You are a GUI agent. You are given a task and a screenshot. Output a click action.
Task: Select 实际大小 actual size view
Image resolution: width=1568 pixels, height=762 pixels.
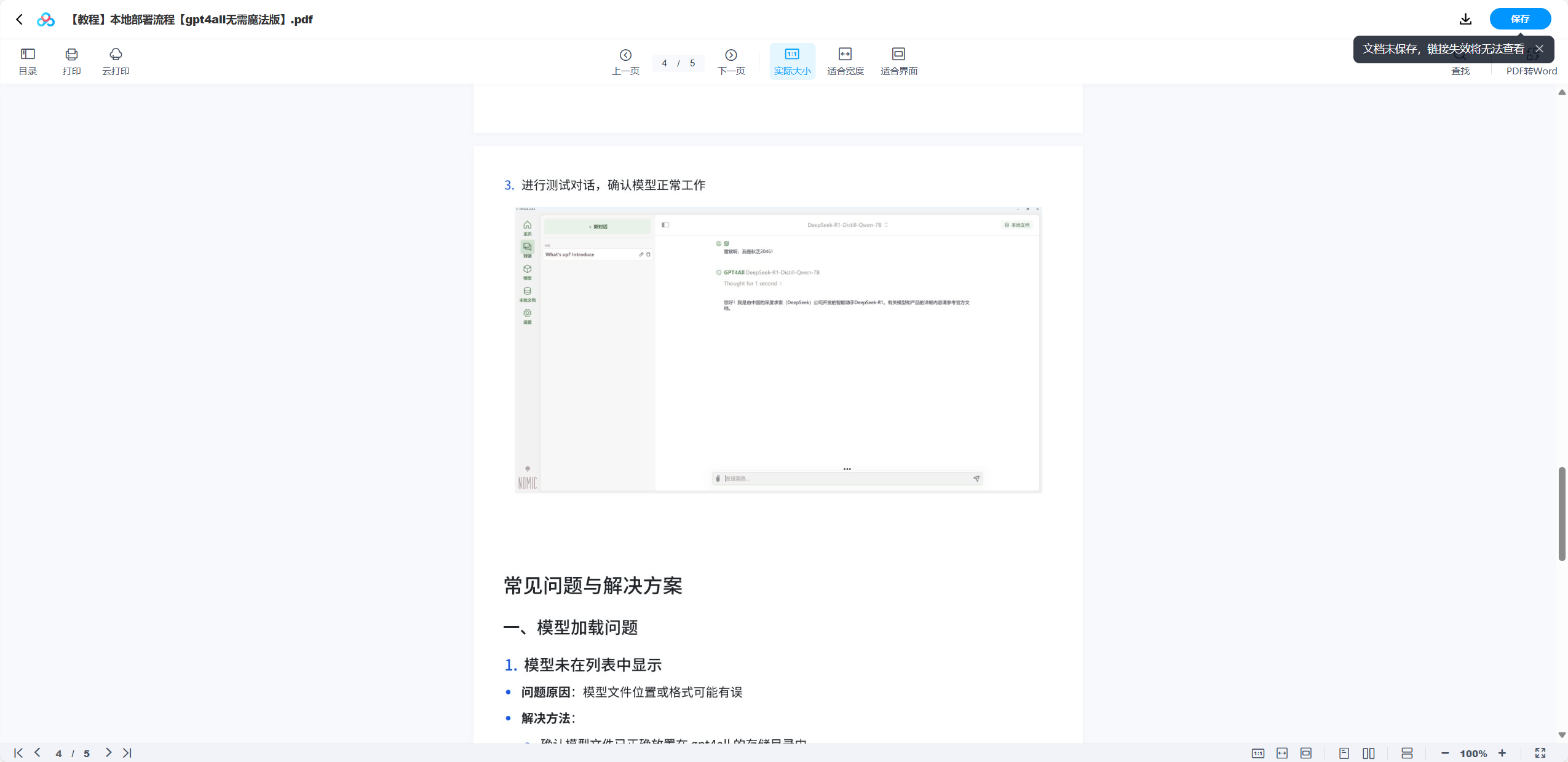[792, 62]
